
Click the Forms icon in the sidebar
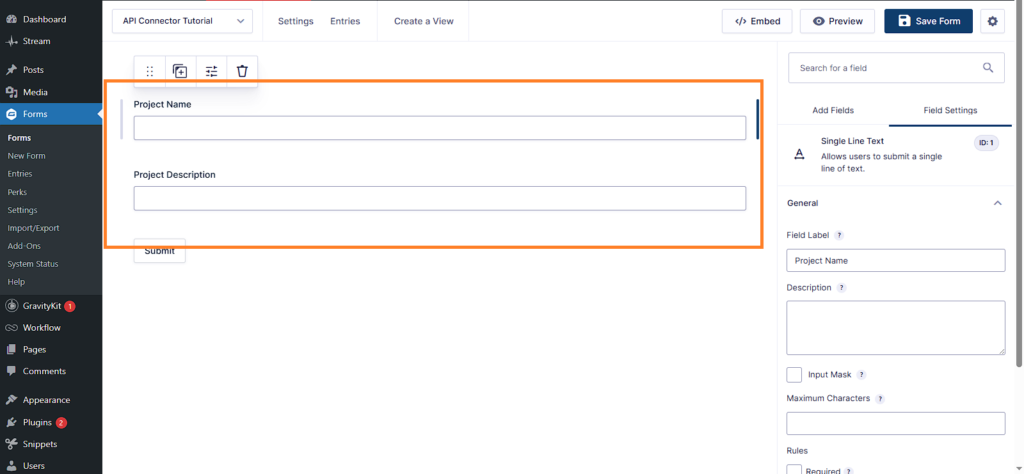(12, 114)
